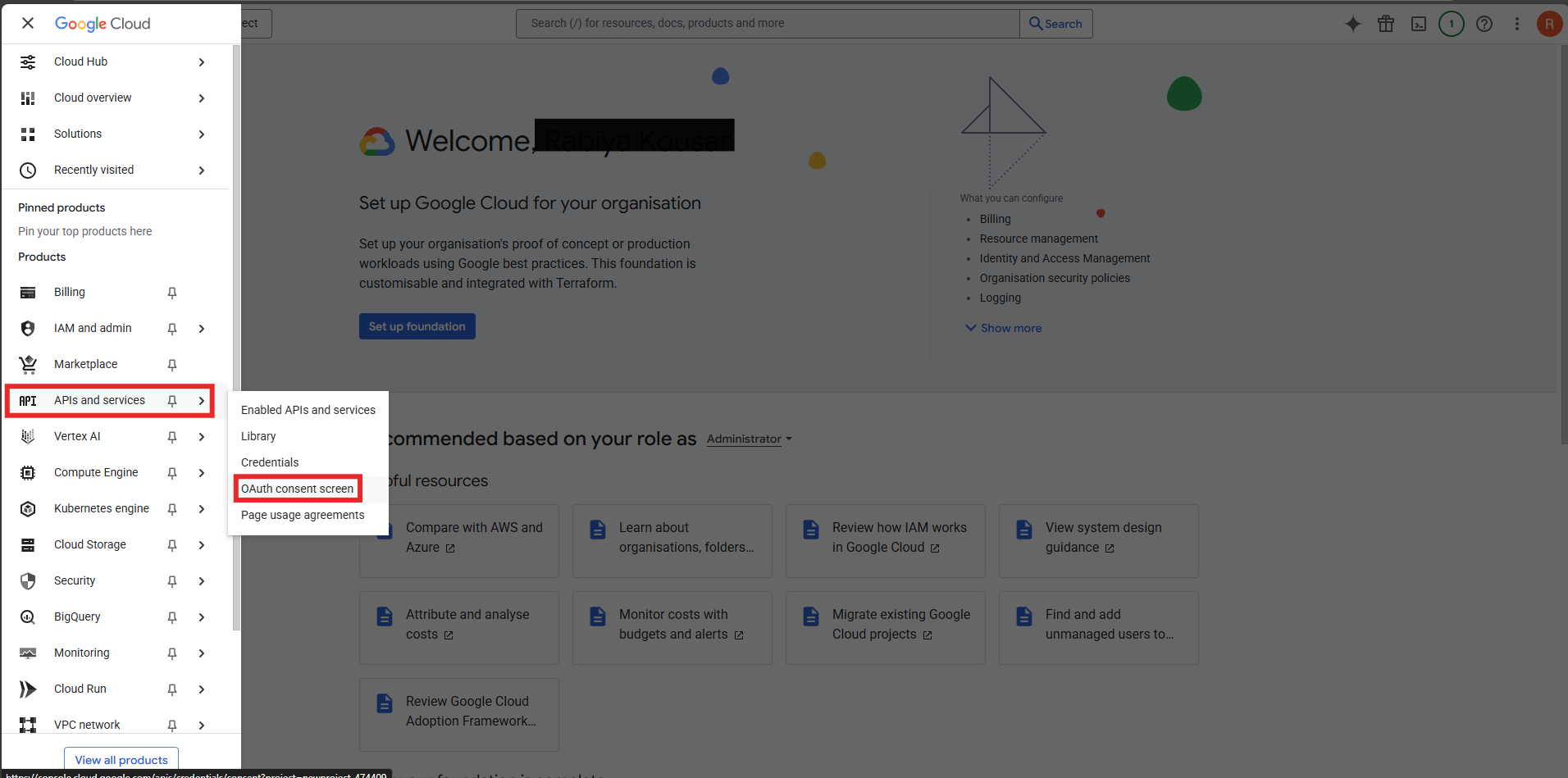The width and height of the screenshot is (1568, 778).
Task: Pin Billing to the navigation menu
Action: [x=171, y=292]
